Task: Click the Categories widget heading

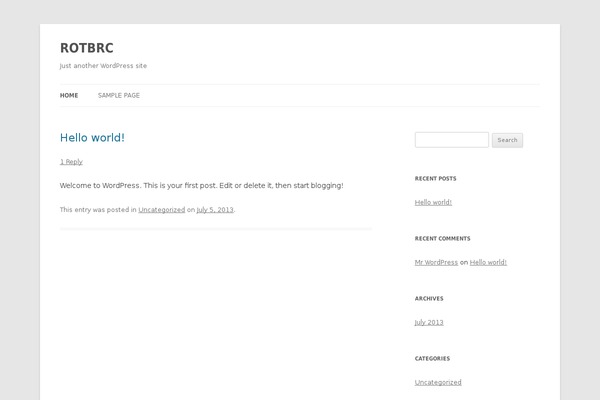Action: click(x=432, y=358)
